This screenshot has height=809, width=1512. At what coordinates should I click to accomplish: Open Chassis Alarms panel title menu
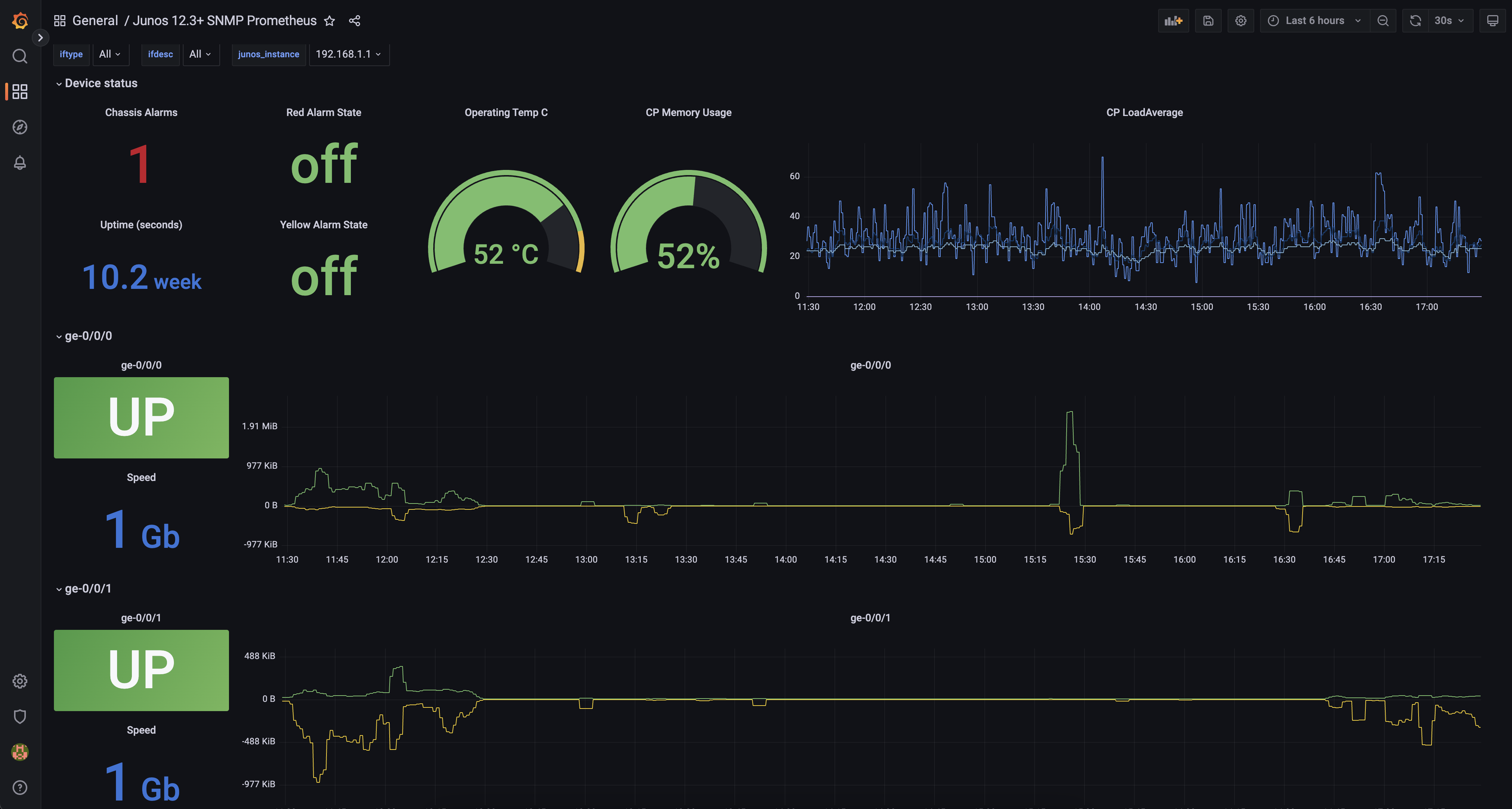[141, 112]
